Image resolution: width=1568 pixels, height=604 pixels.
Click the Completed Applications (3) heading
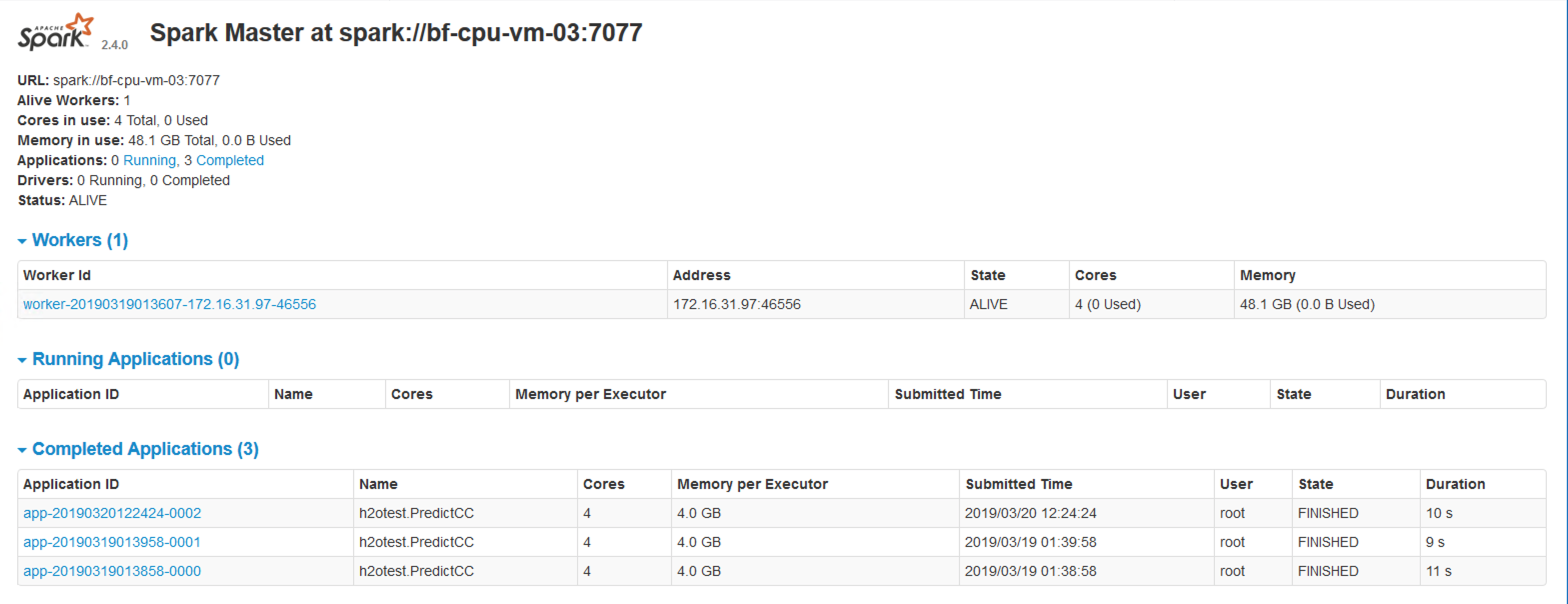click(145, 450)
